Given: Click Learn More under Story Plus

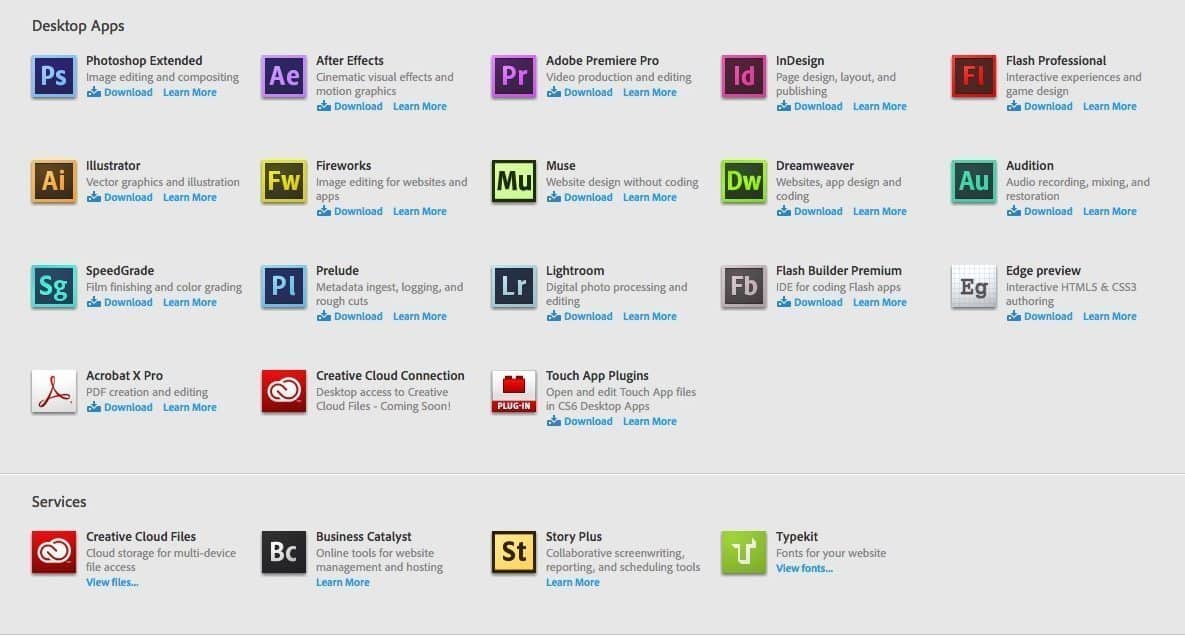Looking at the screenshot, I should coord(573,582).
